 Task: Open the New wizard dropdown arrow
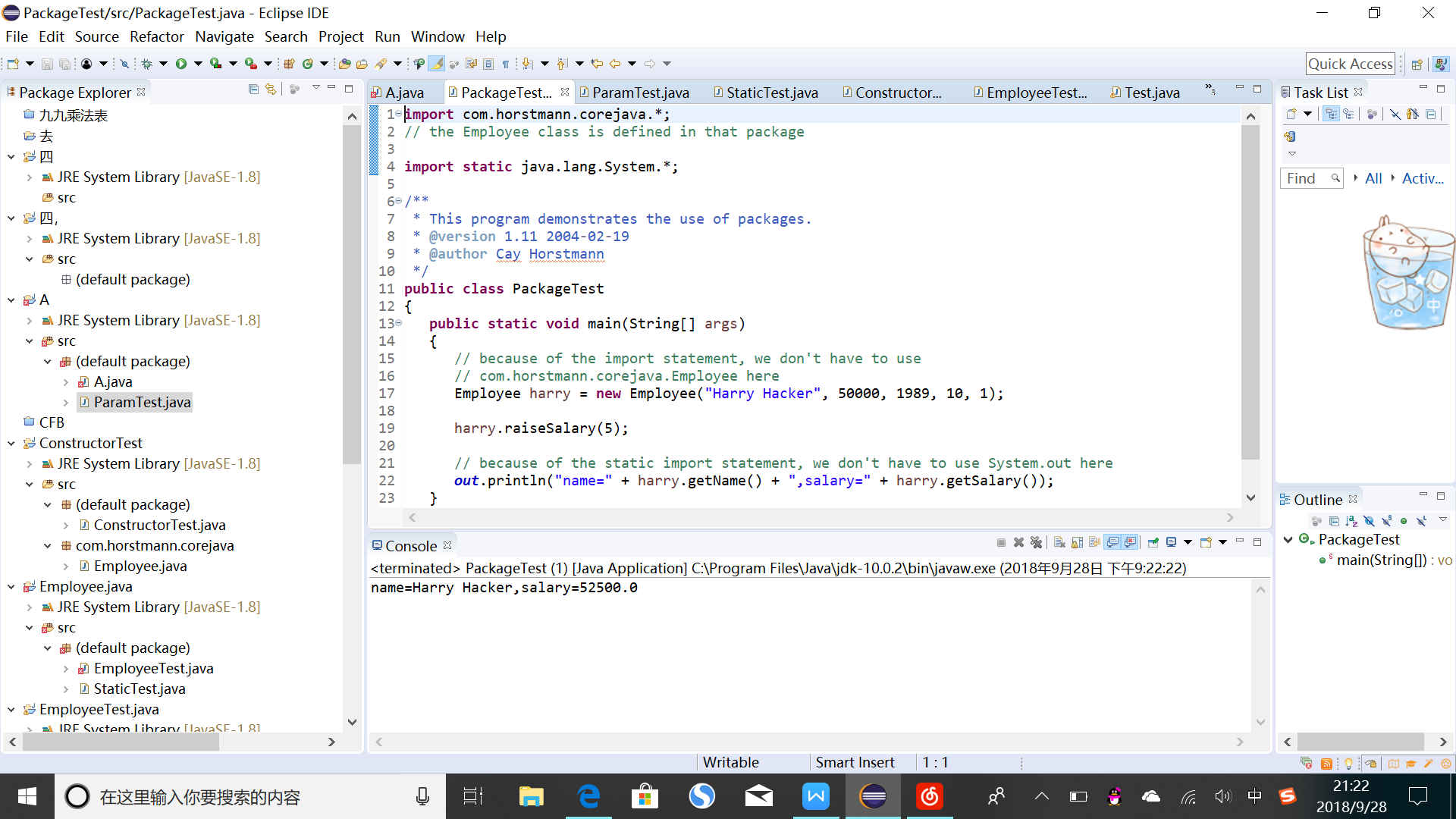click(30, 64)
